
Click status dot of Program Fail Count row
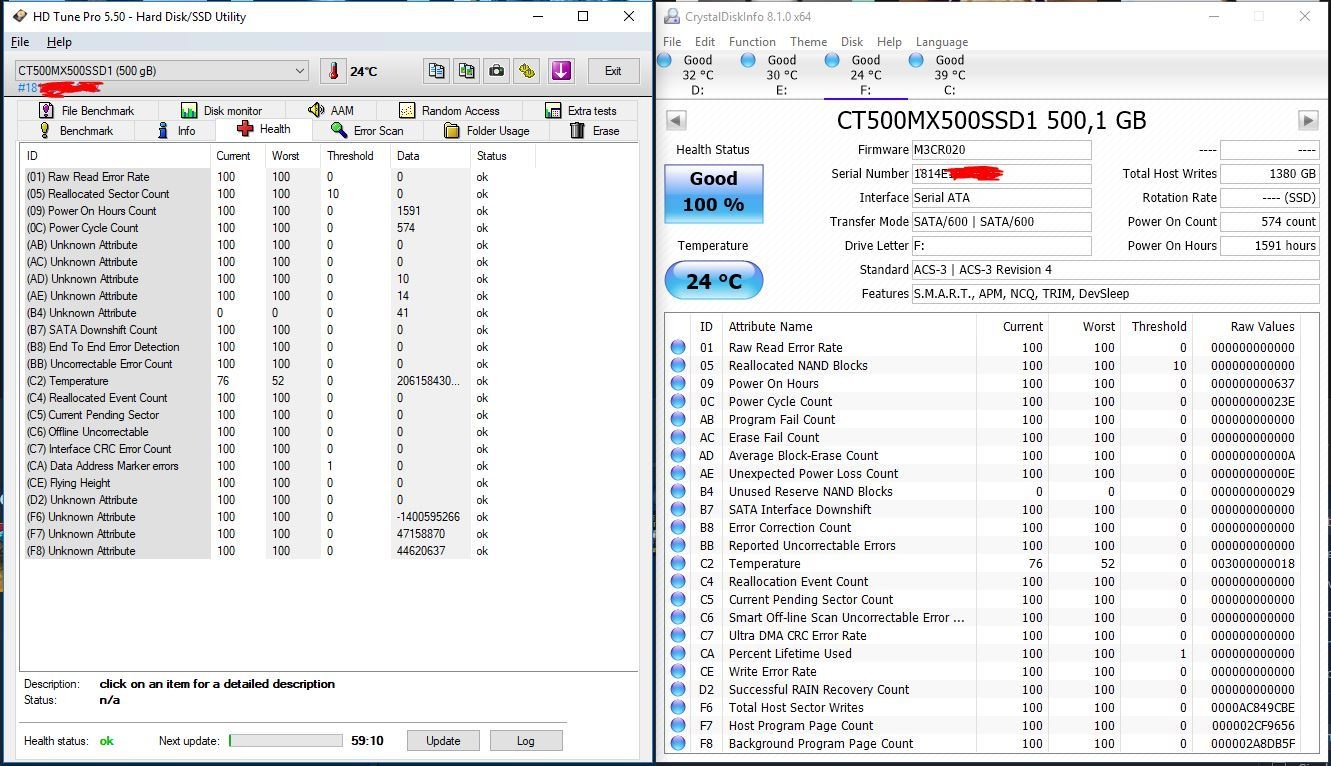click(678, 420)
